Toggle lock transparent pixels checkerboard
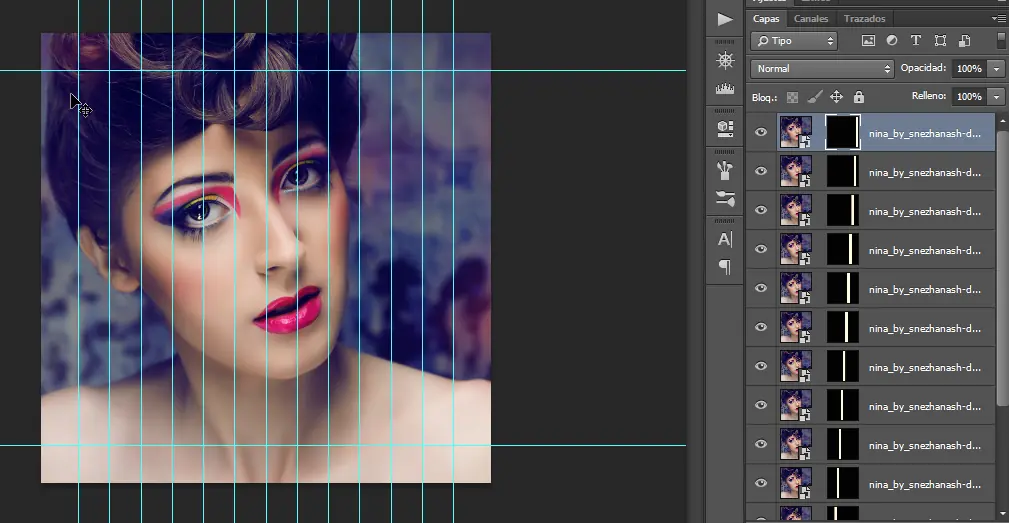The height and width of the screenshot is (523, 1009). (792, 97)
